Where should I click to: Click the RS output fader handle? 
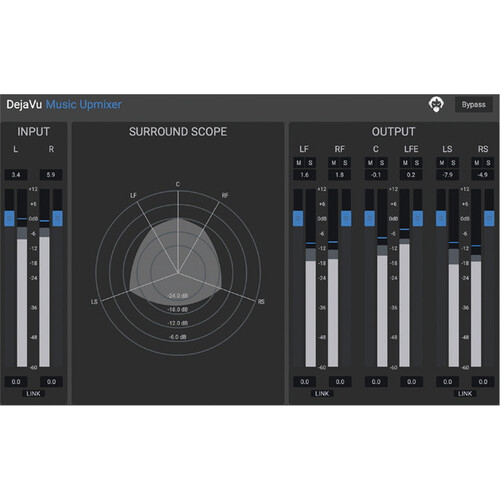489,219
